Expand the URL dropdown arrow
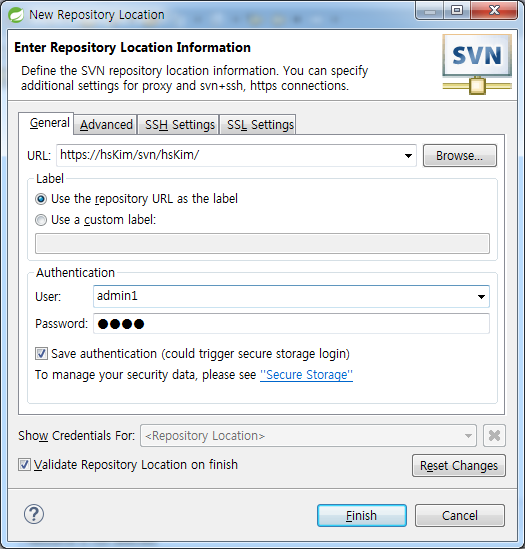The image size is (525, 549). pos(408,155)
